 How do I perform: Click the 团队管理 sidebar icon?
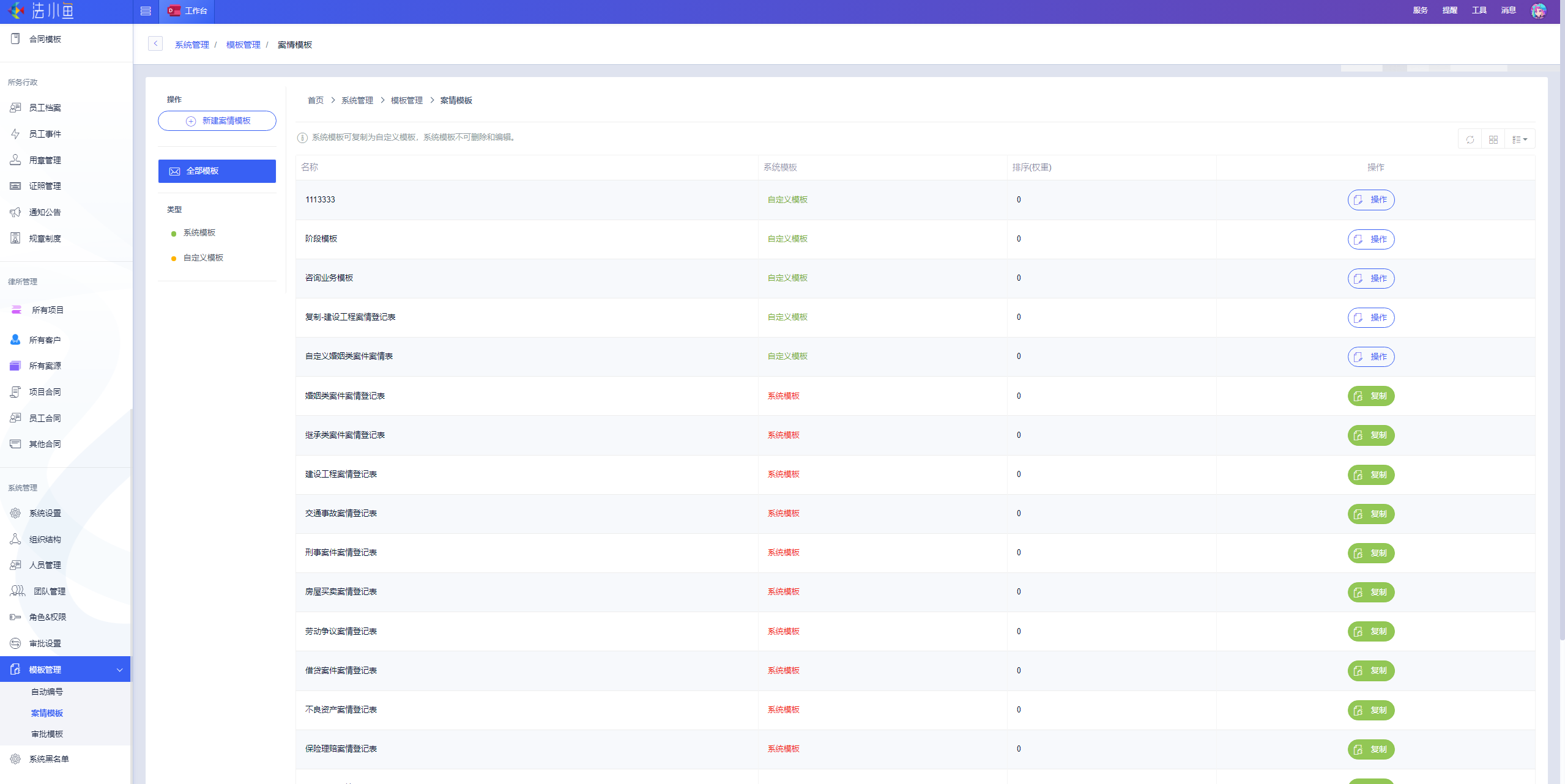point(17,591)
